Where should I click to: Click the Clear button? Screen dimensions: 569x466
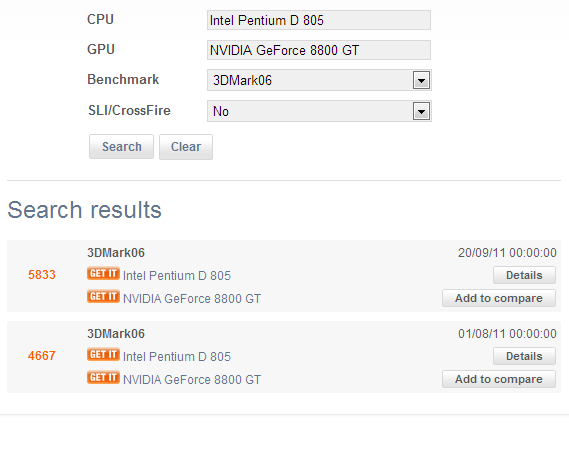(x=186, y=147)
